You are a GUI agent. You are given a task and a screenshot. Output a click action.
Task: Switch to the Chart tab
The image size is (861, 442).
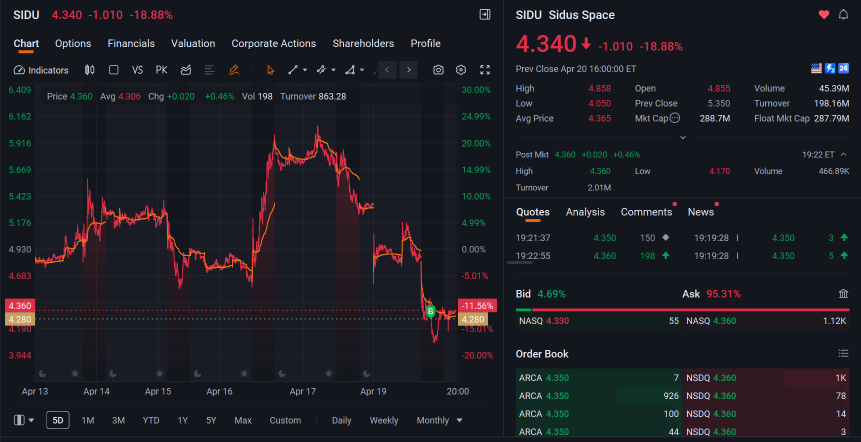point(26,43)
